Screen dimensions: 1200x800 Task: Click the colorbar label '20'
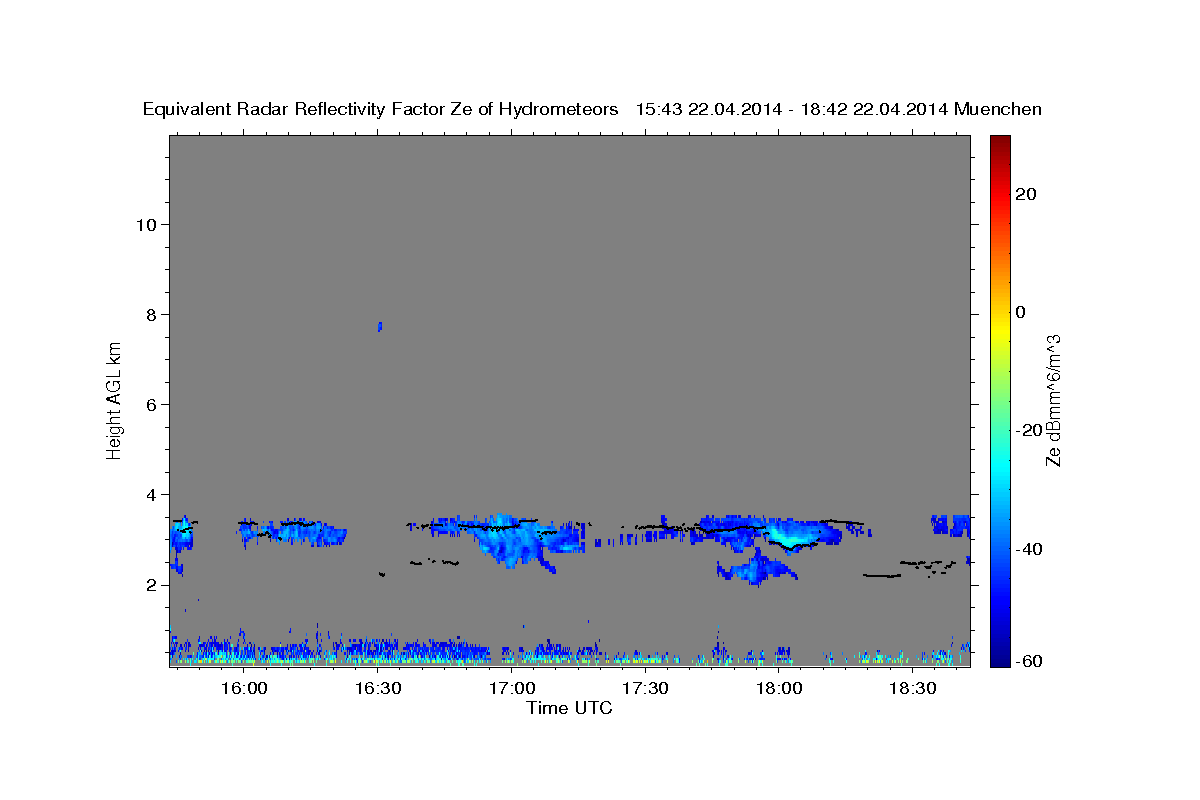tap(1025, 194)
